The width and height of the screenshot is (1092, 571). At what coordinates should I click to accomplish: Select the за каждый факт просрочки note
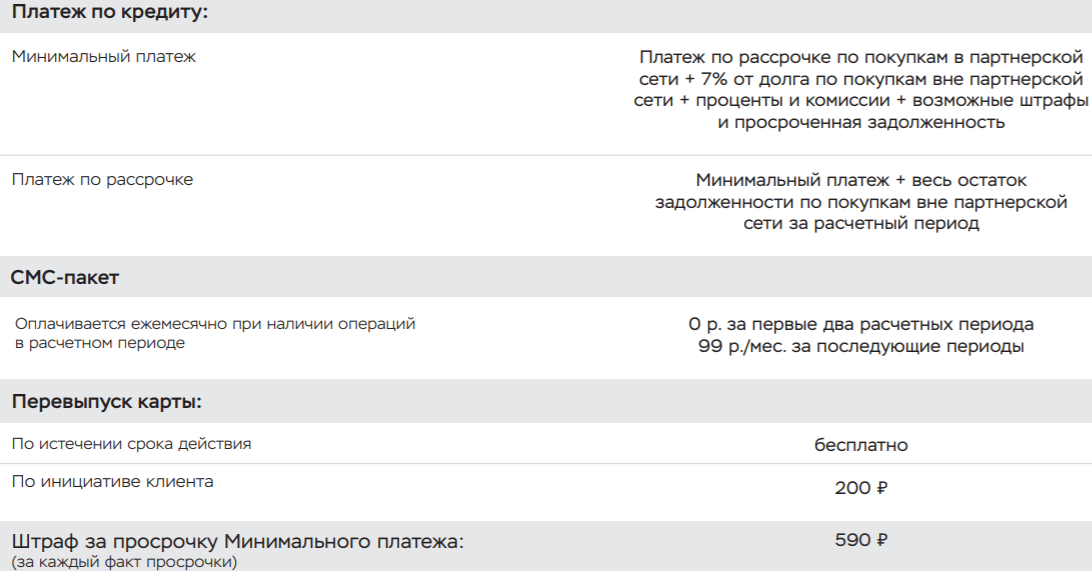[x=124, y=562]
